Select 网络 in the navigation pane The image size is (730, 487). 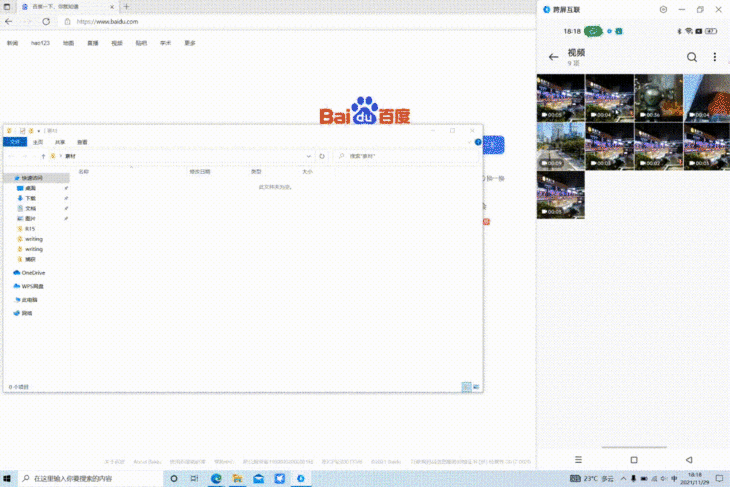point(27,313)
